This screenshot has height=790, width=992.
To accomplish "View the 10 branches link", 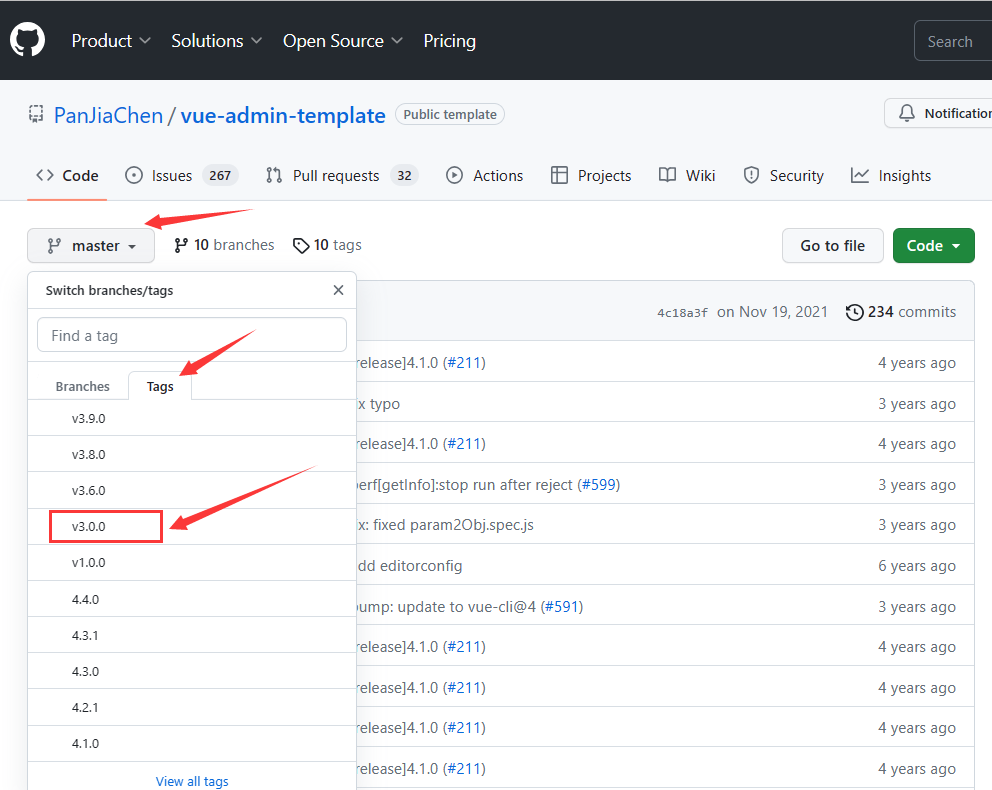I will point(224,245).
